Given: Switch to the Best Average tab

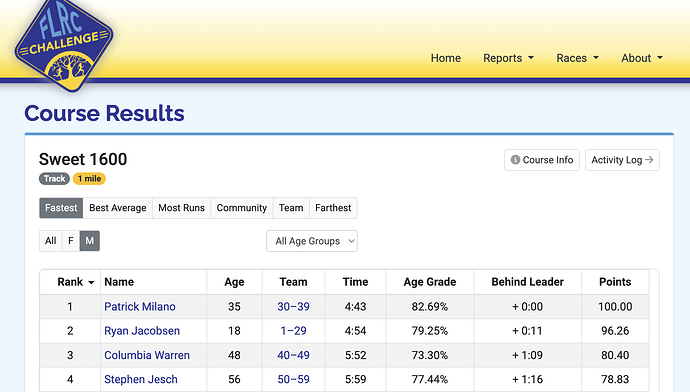Looking at the screenshot, I should 117,208.
